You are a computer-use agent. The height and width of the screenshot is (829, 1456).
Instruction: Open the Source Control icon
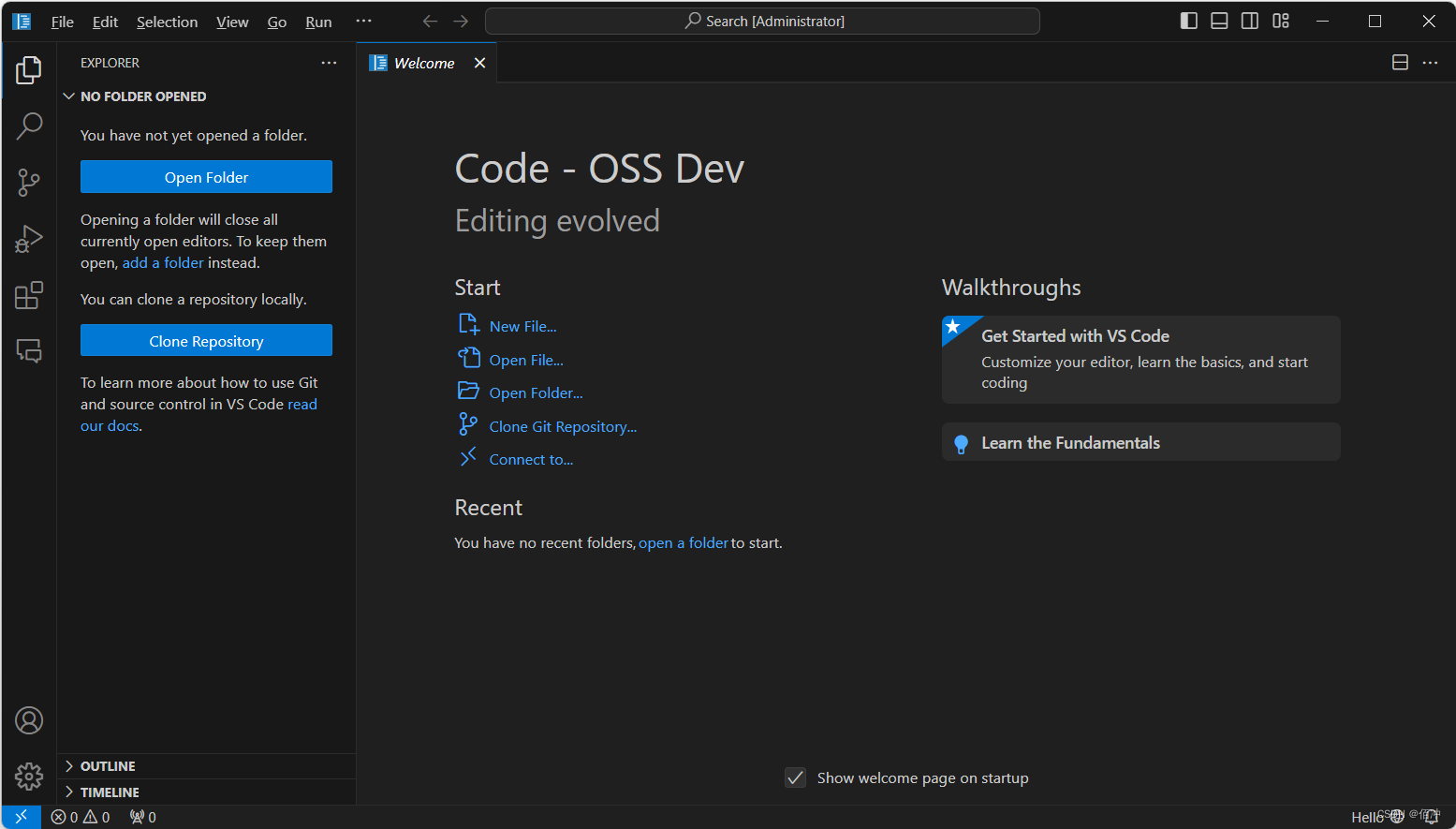coord(29,182)
